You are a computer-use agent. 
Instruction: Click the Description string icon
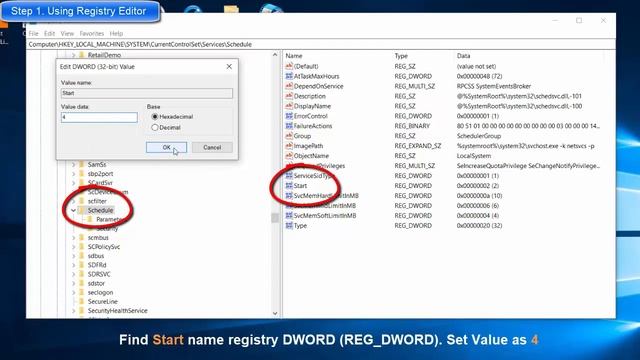click(x=289, y=96)
